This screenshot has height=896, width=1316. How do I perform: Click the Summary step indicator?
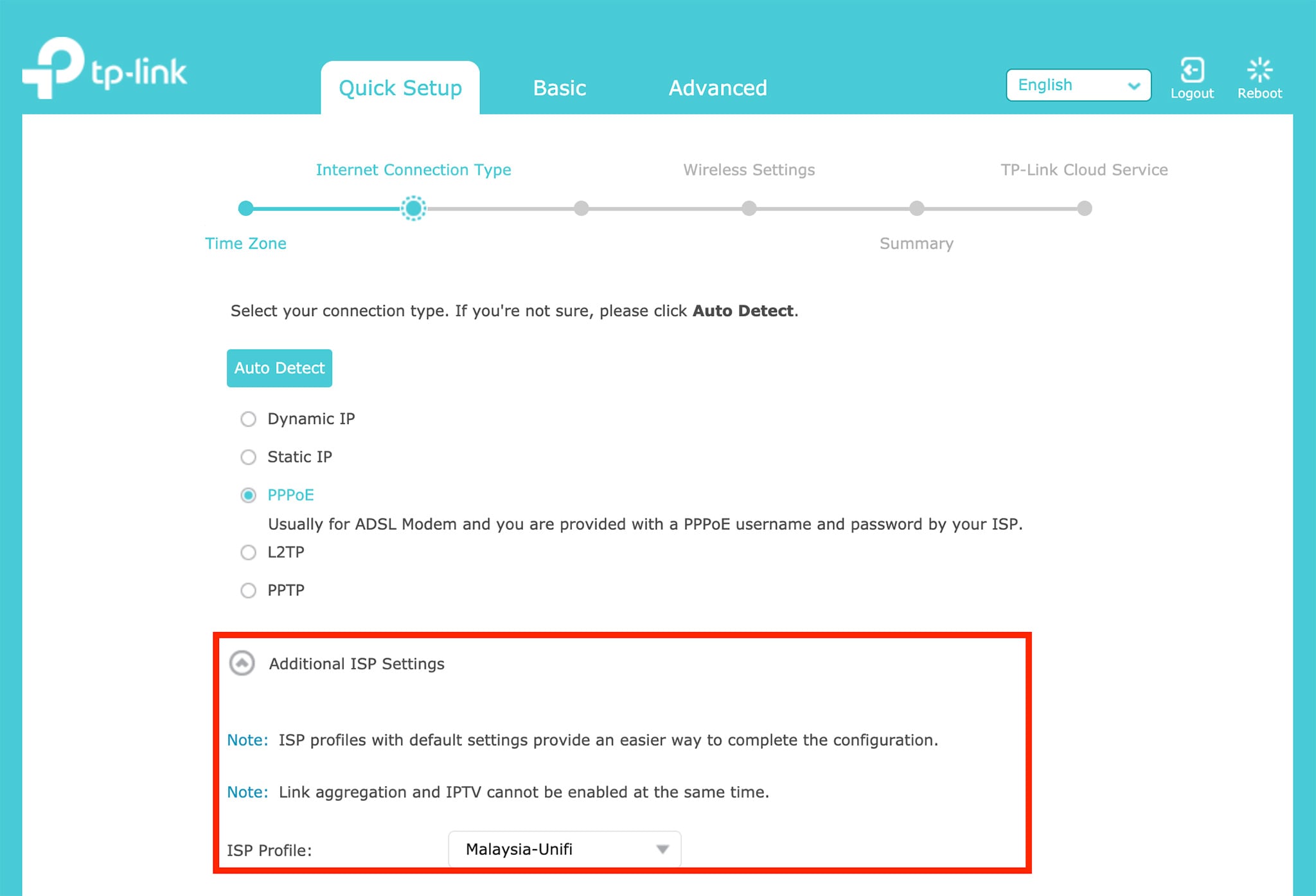(x=916, y=207)
